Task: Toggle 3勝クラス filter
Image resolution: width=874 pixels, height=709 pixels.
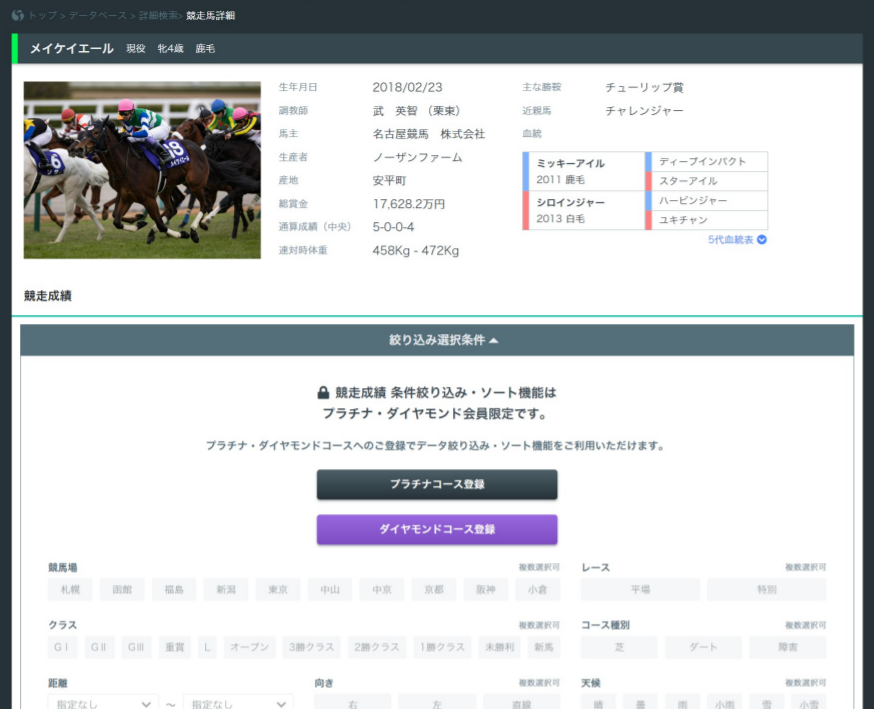Action: (x=312, y=648)
